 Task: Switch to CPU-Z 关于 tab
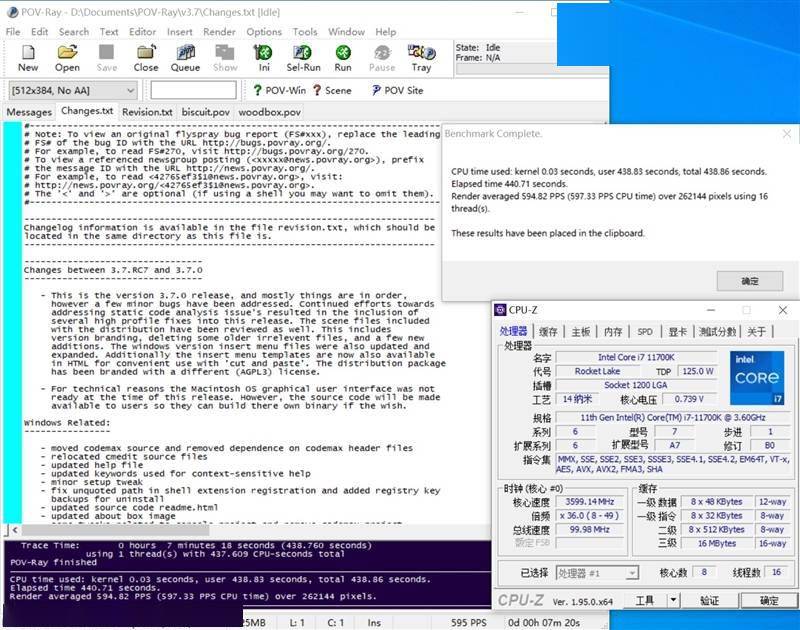756,332
